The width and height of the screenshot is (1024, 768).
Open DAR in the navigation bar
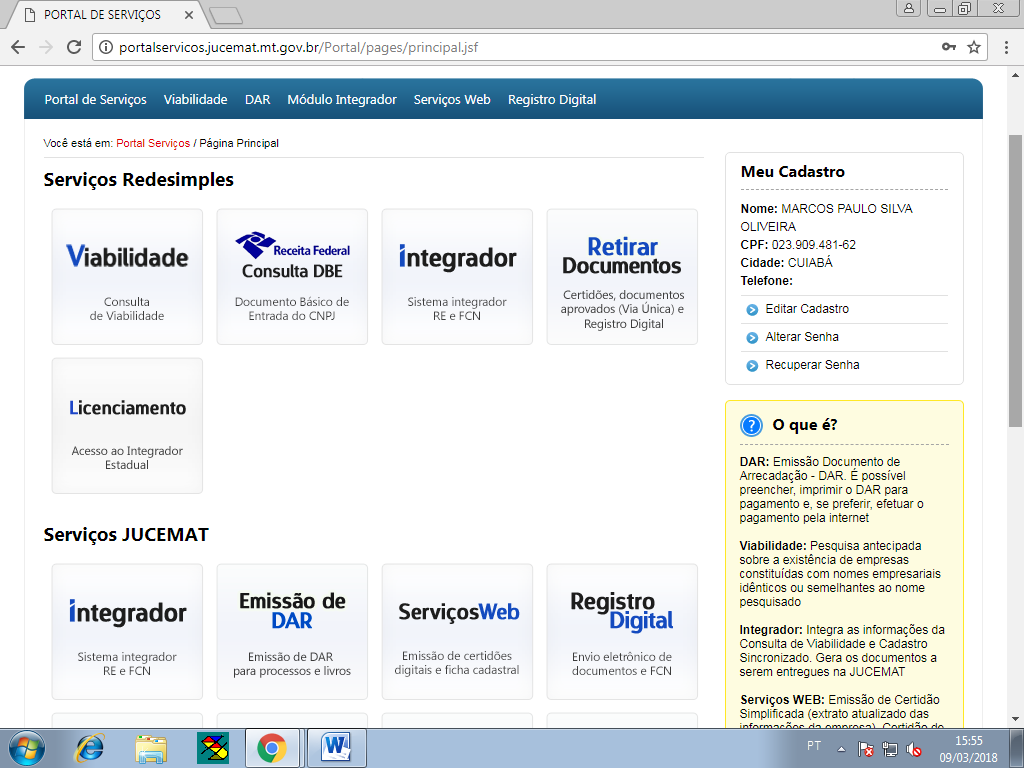pos(257,99)
